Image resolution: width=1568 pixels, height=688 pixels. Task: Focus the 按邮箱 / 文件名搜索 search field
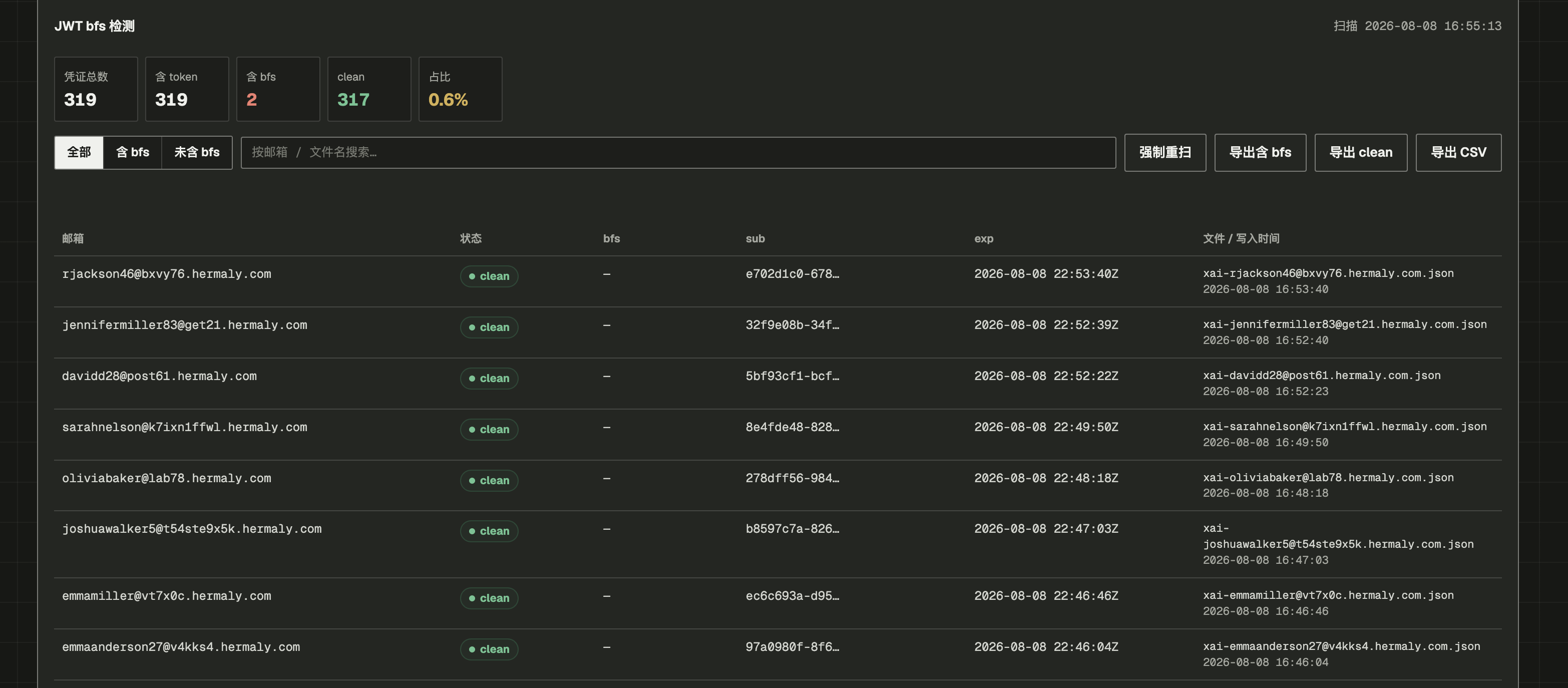[678, 152]
